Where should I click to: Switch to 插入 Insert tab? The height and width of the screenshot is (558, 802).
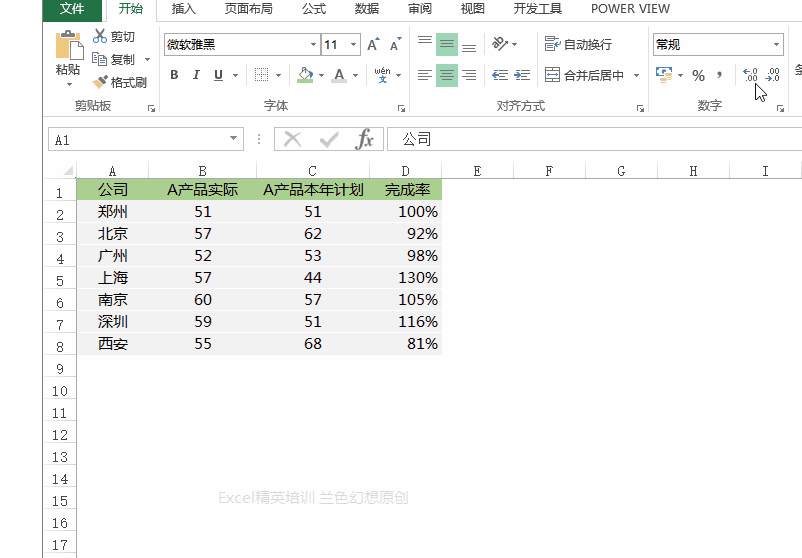pyautogui.click(x=184, y=9)
